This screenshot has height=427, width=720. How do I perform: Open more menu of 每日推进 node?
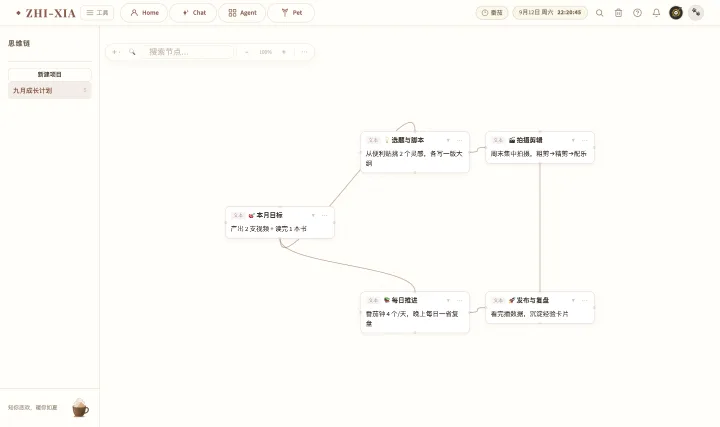(x=460, y=300)
